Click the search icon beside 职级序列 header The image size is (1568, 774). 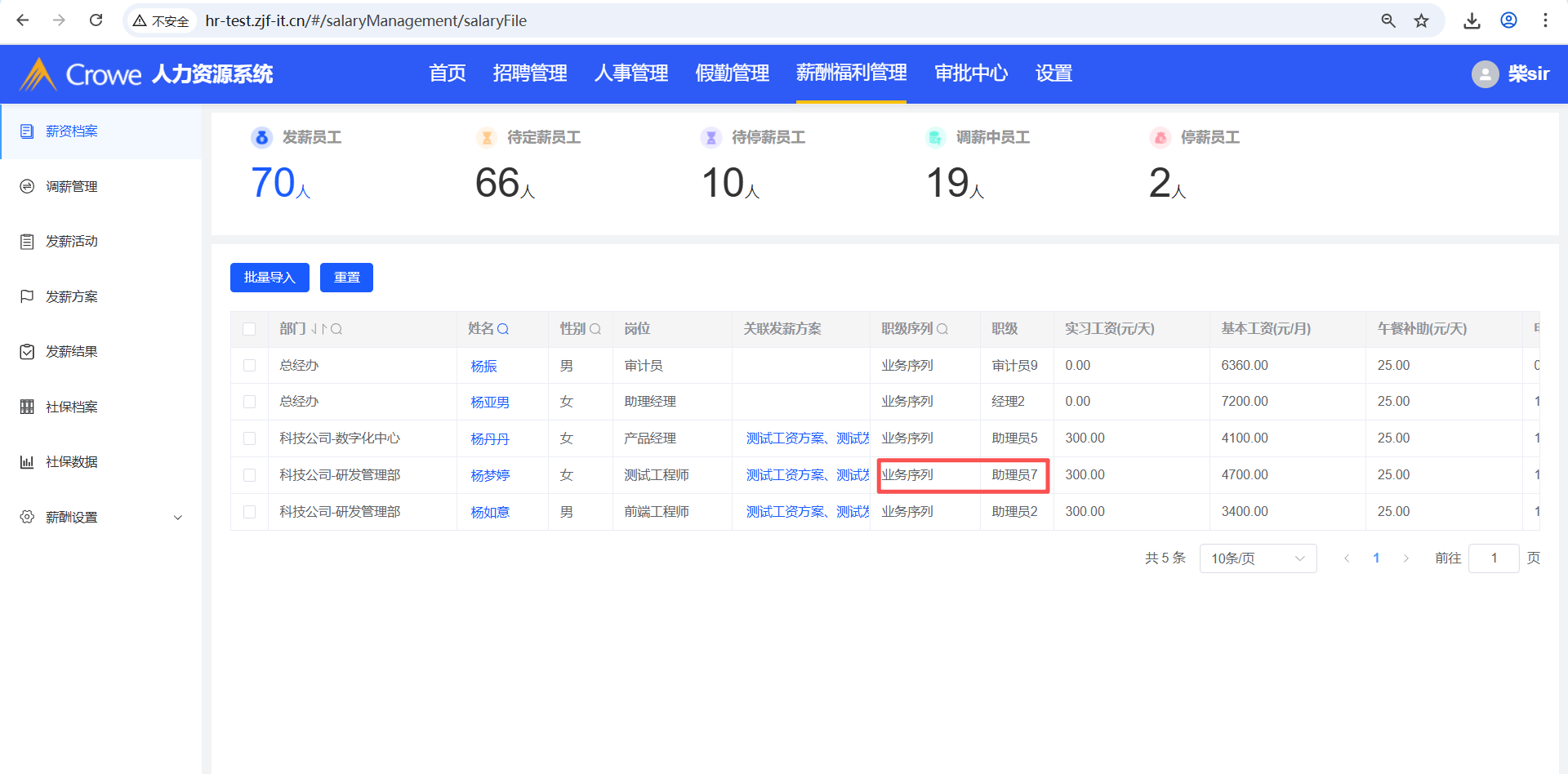pos(942,329)
